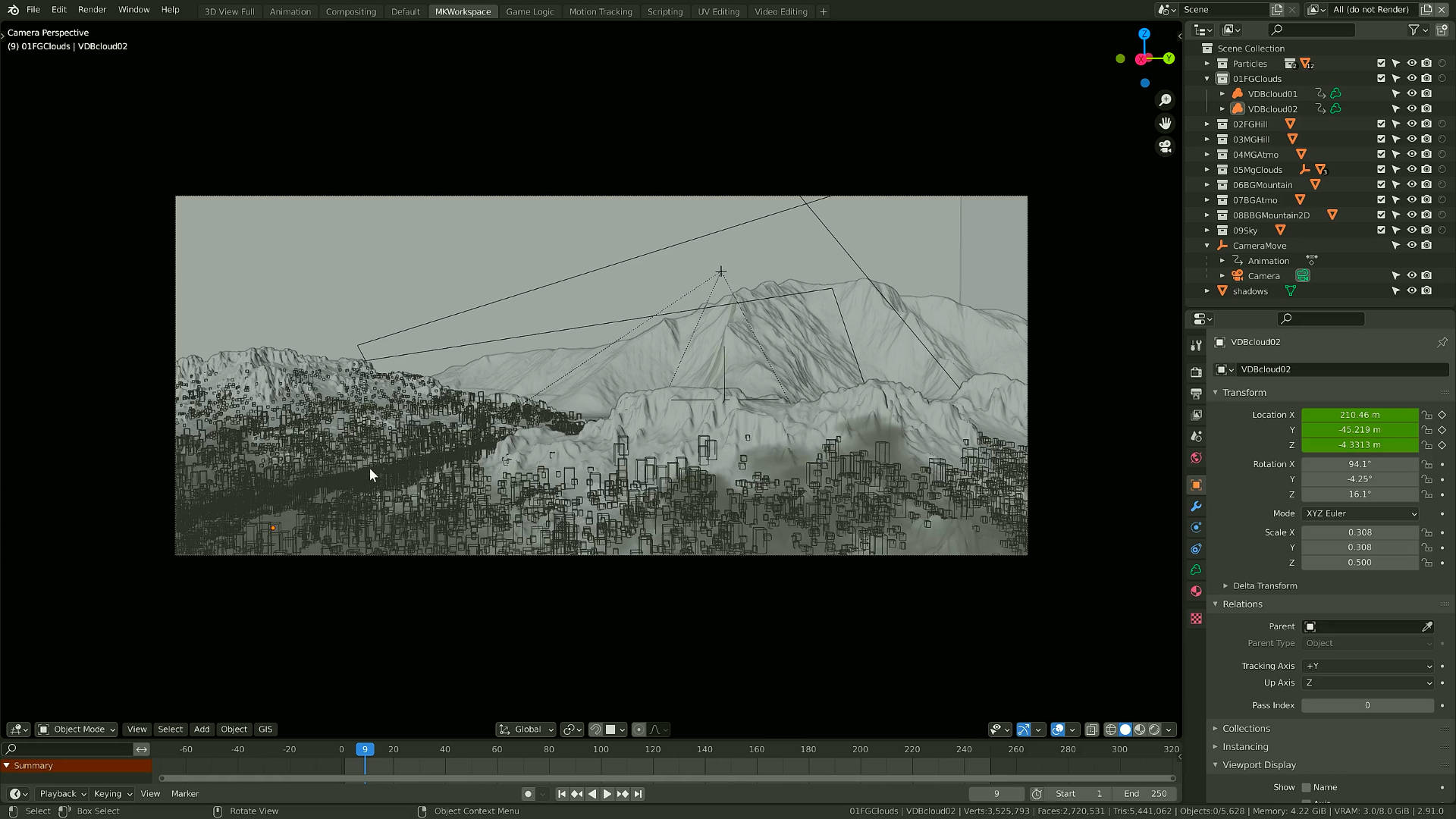Click the play animation button

click(607, 794)
